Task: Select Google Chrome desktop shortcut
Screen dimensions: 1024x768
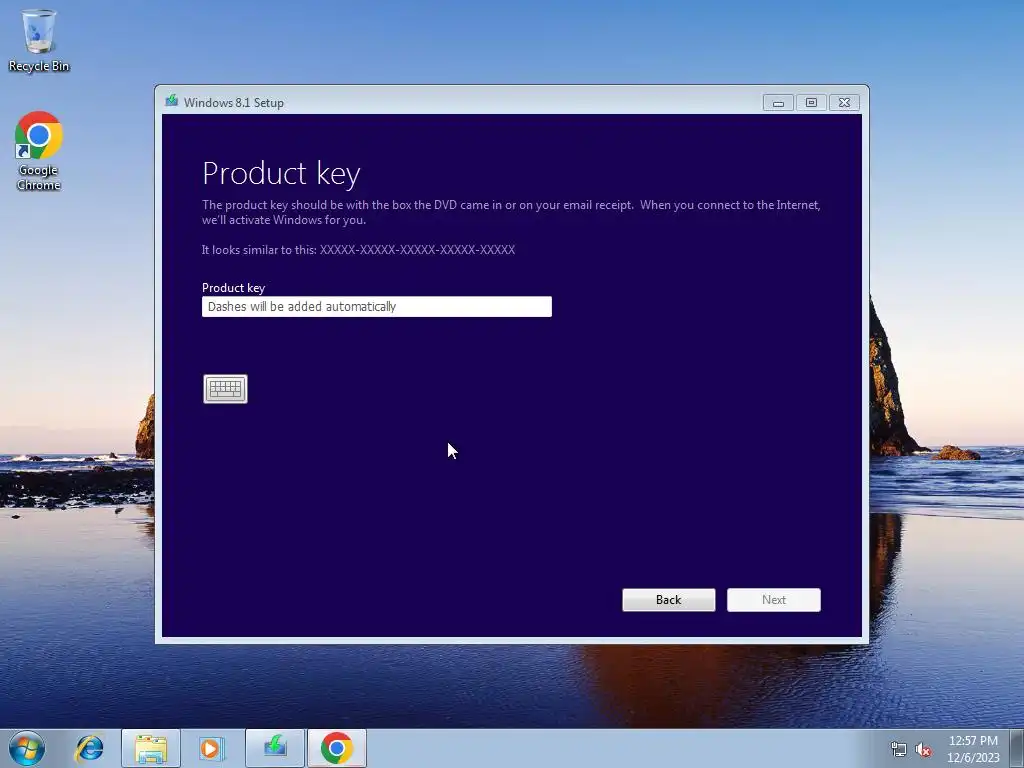Action: [x=39, y=151]
